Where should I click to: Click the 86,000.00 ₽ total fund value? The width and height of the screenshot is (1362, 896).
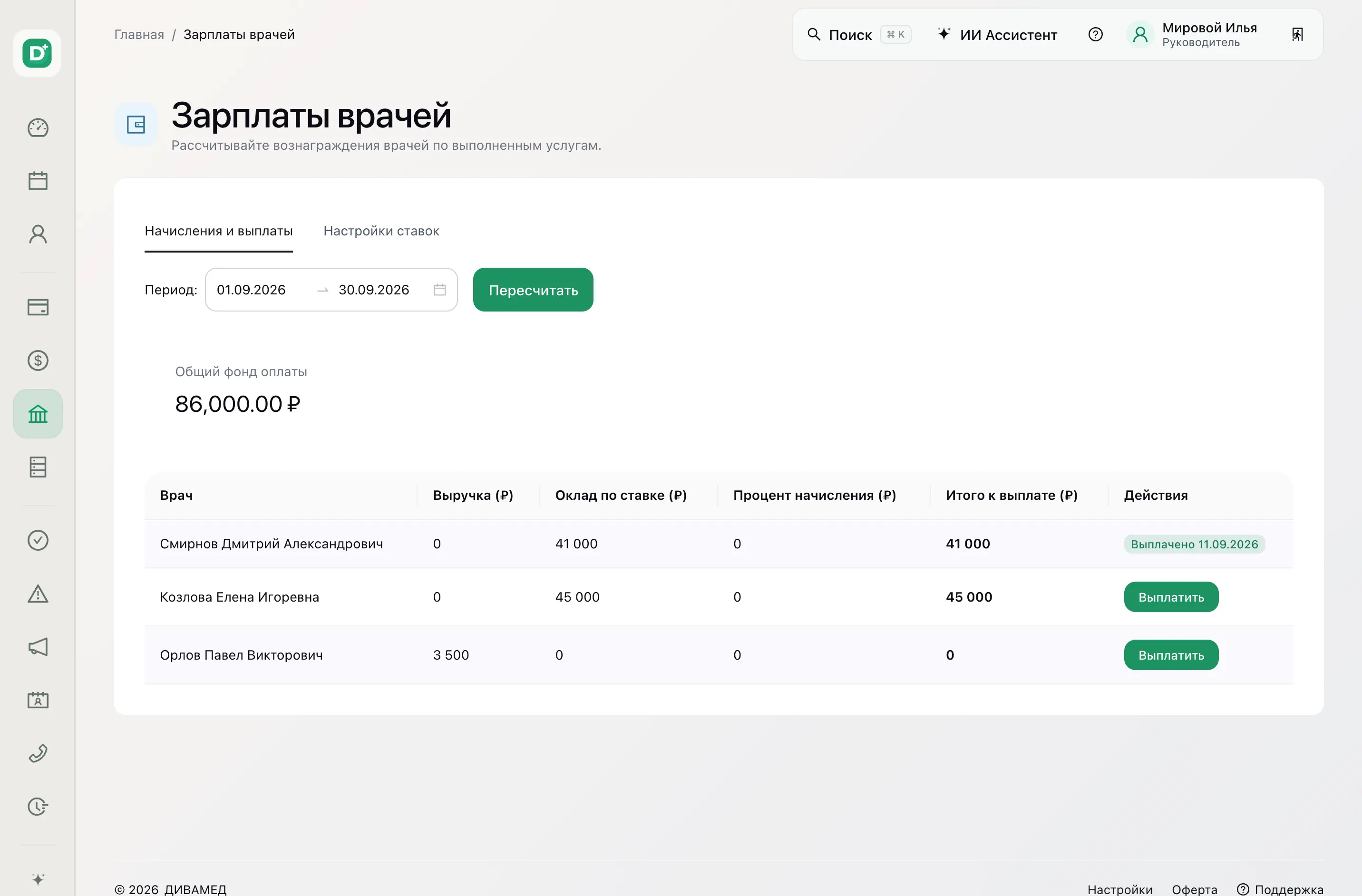click(x=237, y=404)
